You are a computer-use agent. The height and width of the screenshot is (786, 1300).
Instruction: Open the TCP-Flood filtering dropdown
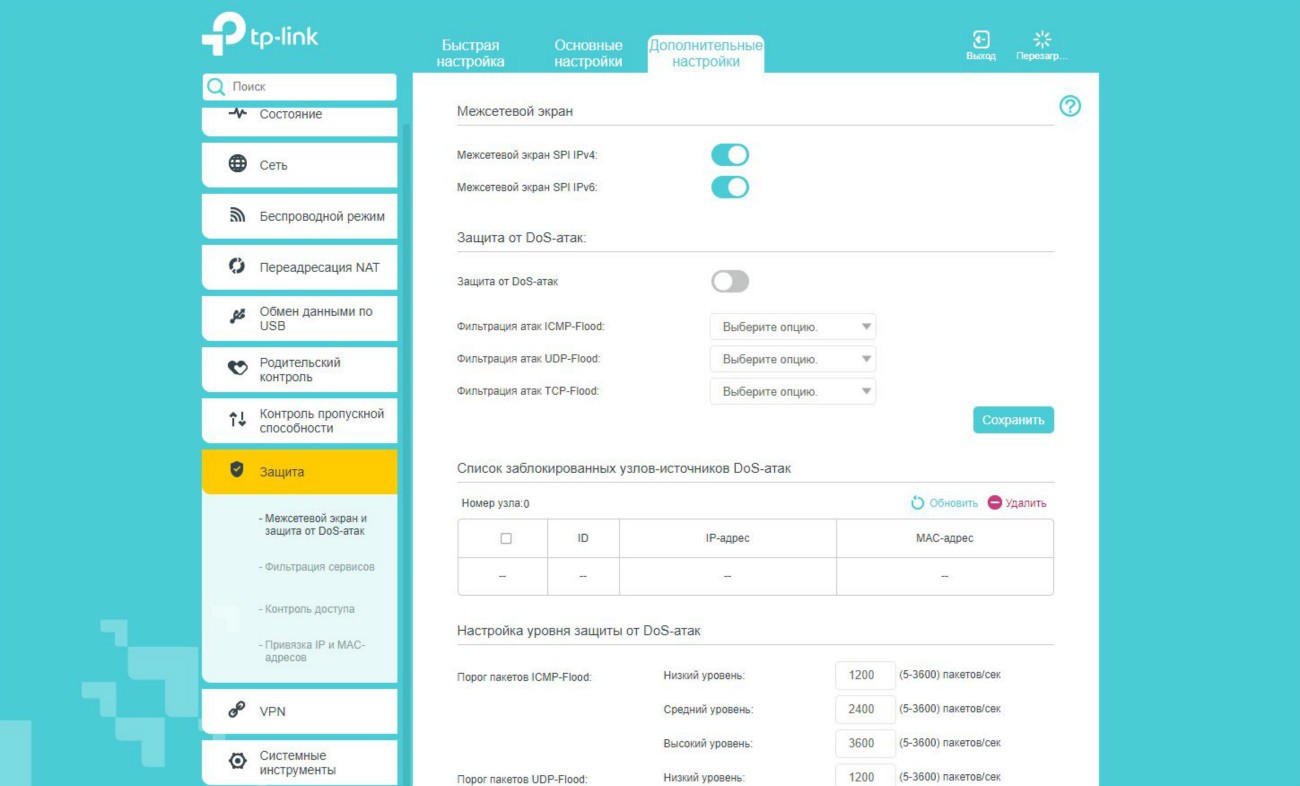792,391
